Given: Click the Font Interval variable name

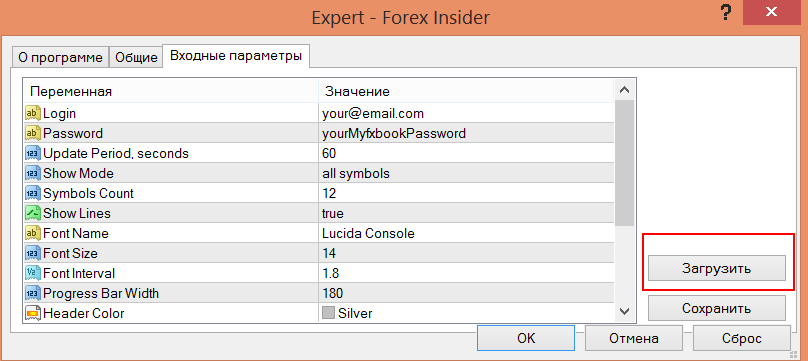Looking at the screenshot, I should 79,273.
